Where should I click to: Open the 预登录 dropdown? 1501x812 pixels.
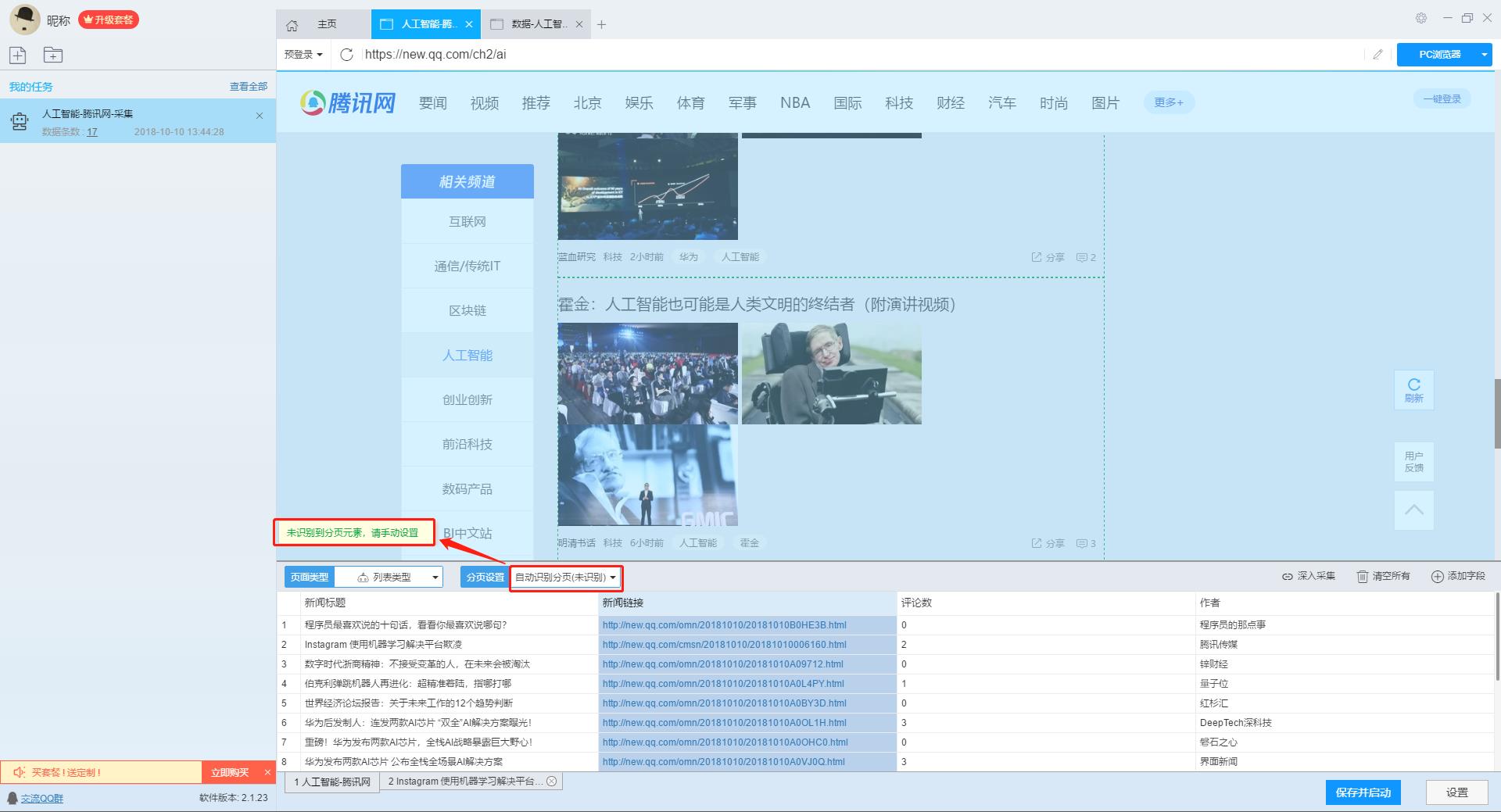(303, 55)
